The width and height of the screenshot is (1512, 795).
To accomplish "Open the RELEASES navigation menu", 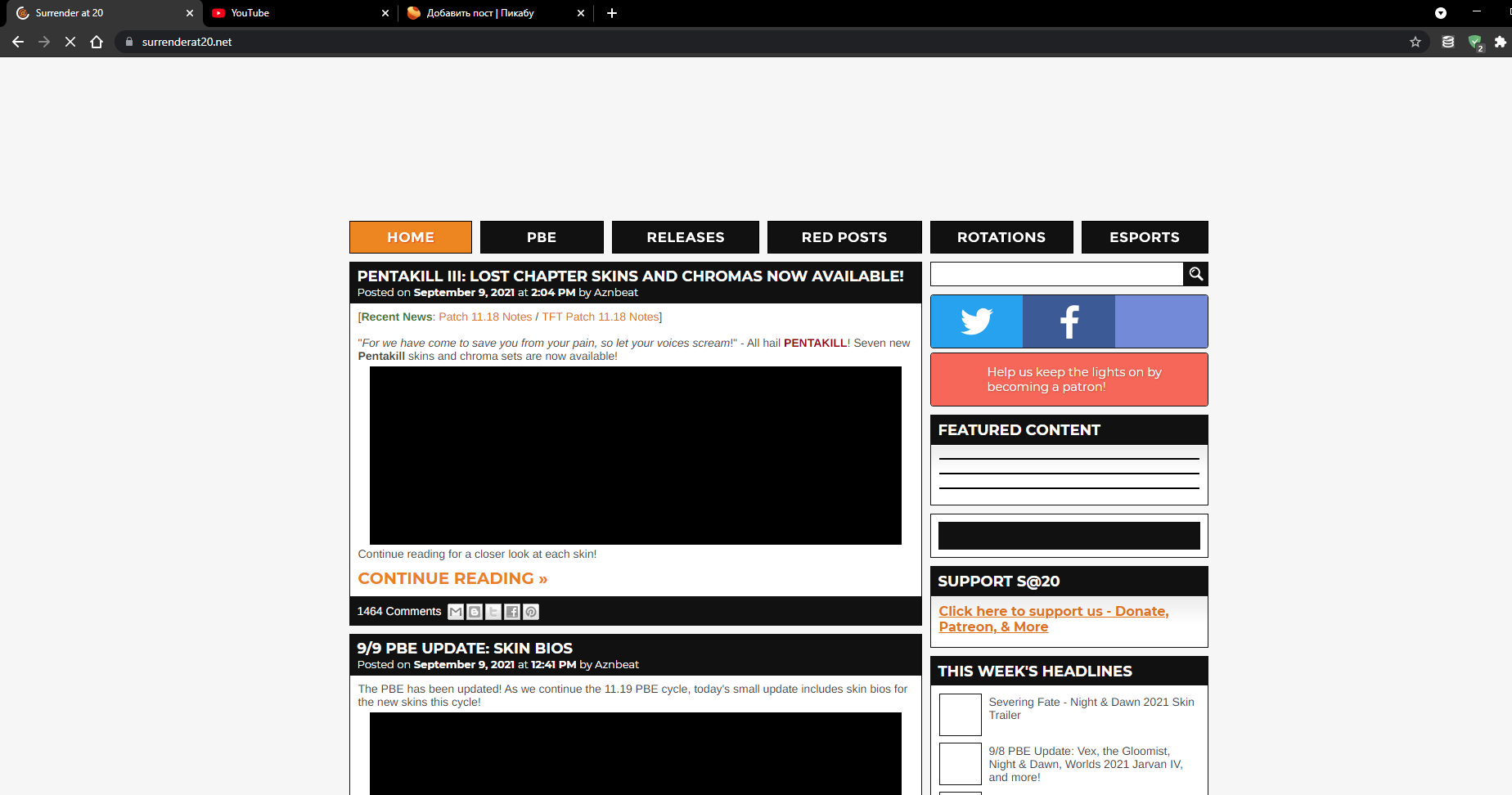I will (686, 237).
